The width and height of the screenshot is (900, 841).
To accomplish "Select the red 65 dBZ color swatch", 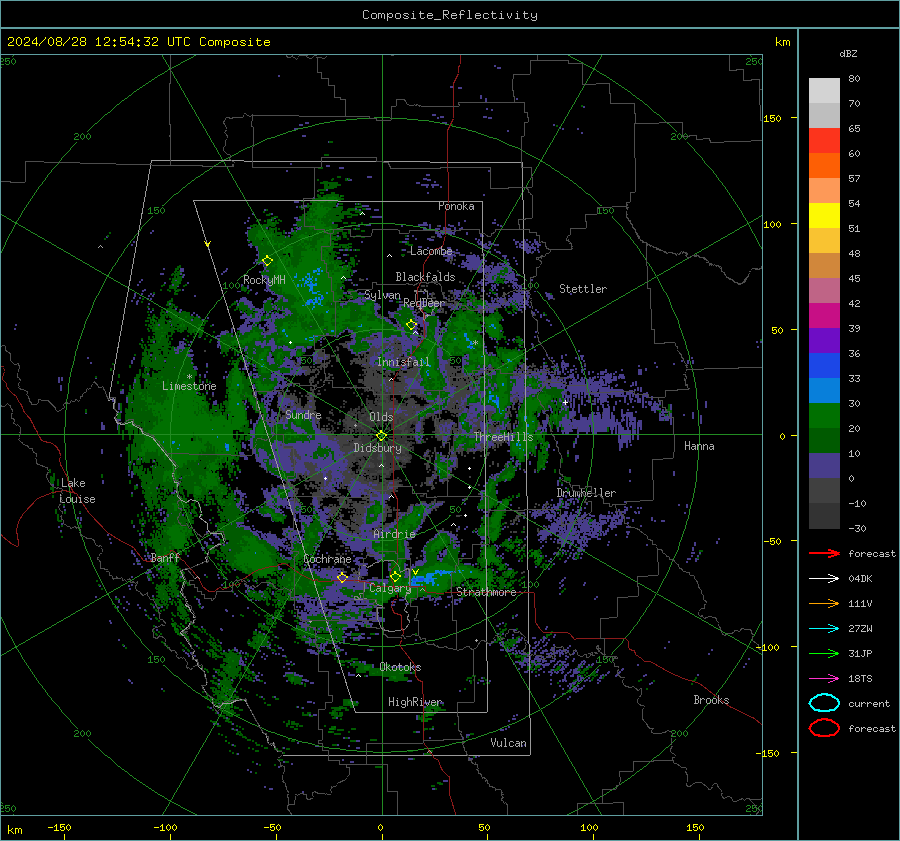I will click(x=824, y=140).
